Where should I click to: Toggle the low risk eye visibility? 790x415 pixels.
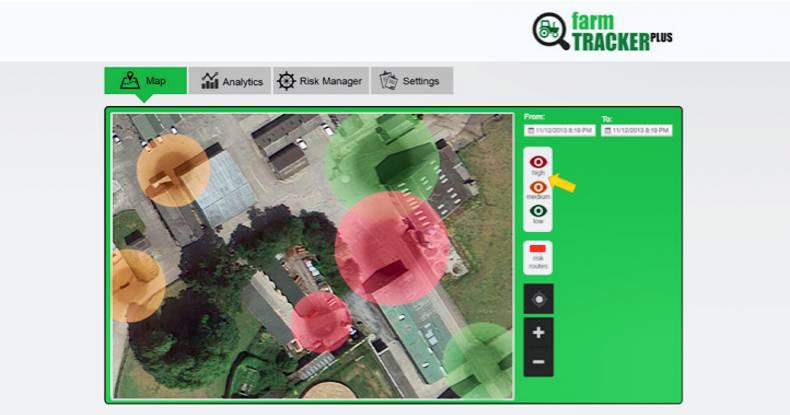(x=538, y=211)
